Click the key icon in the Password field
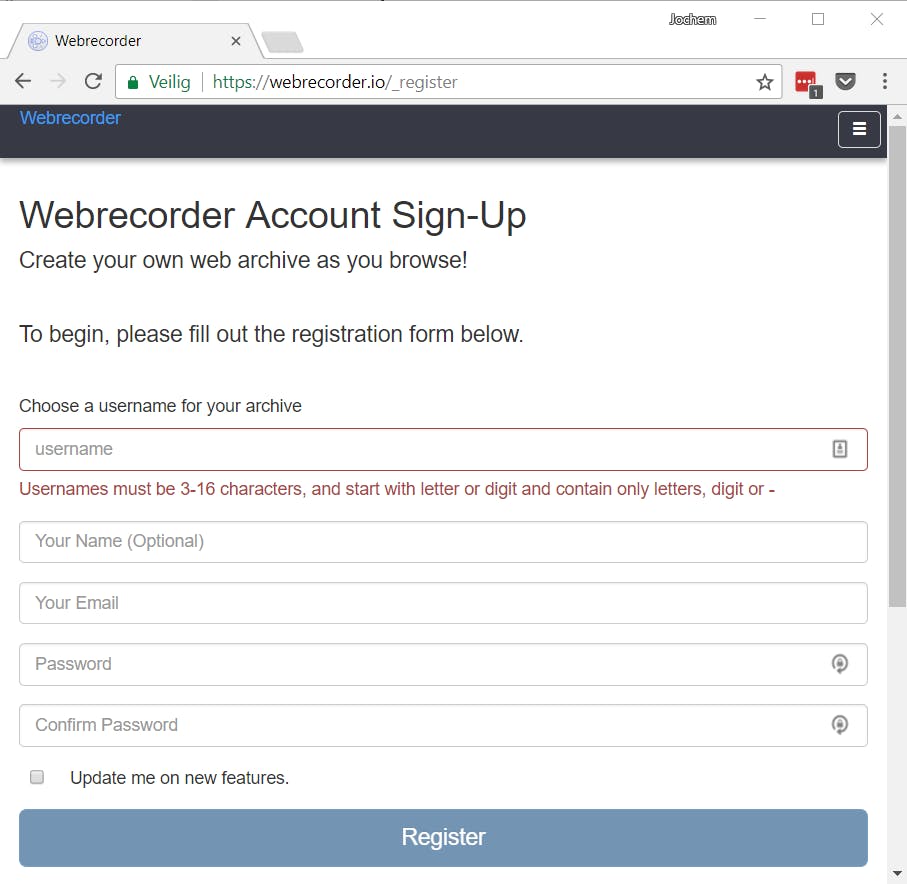The width and height of the screenshot is (907, 884). coord(840,664)
